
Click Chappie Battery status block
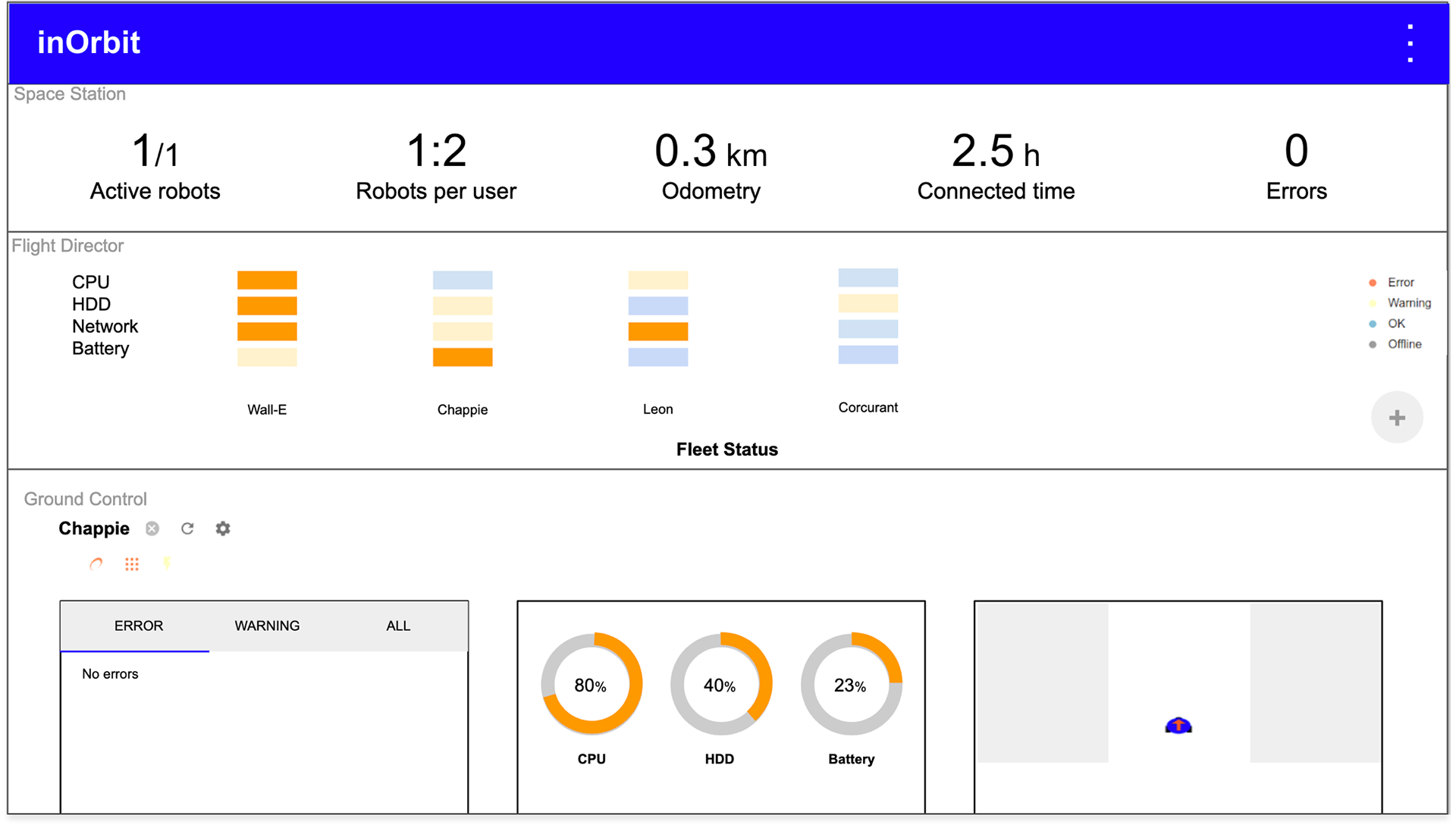pos(463,357)
